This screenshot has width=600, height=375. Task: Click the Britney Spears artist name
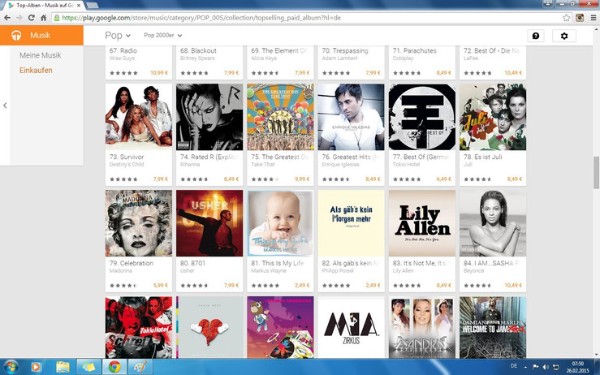point(197,59)
